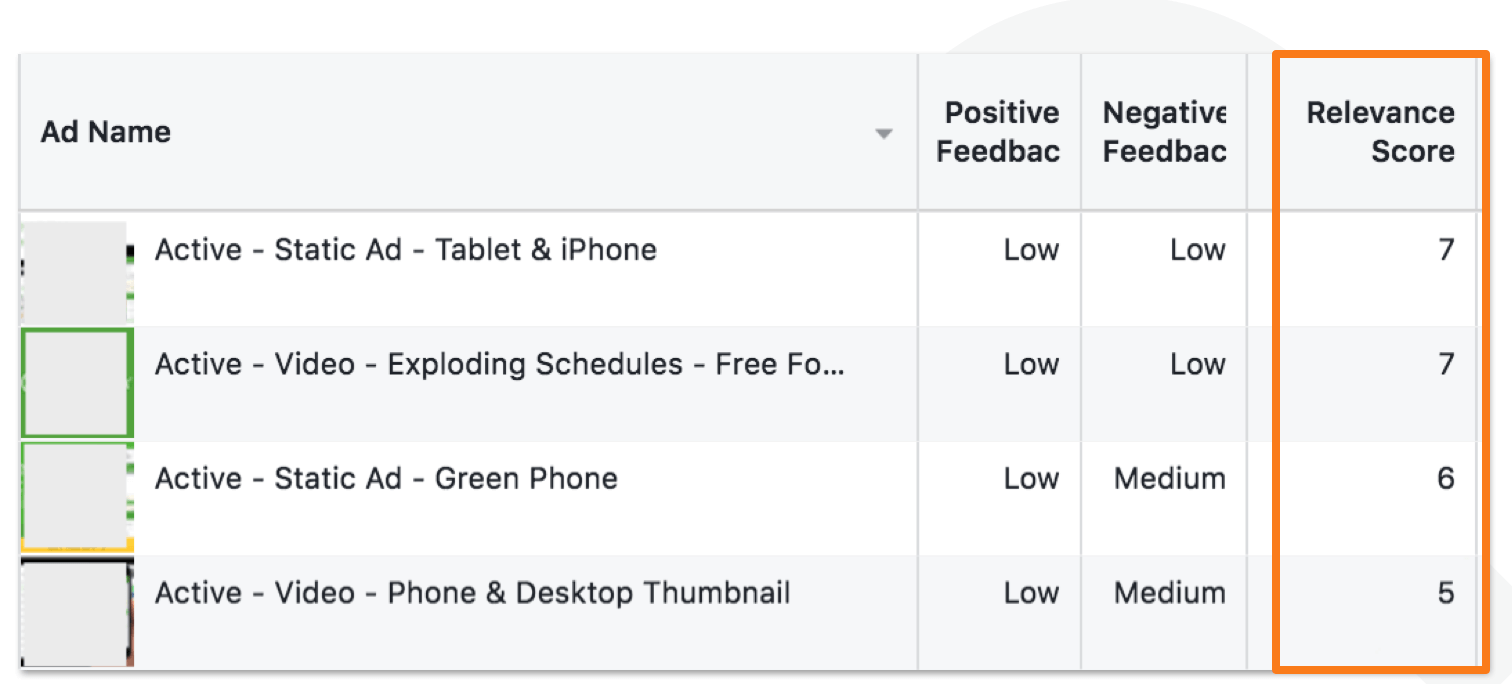Open thumbnail for Static Ad Tablet & iPhone

76,270
